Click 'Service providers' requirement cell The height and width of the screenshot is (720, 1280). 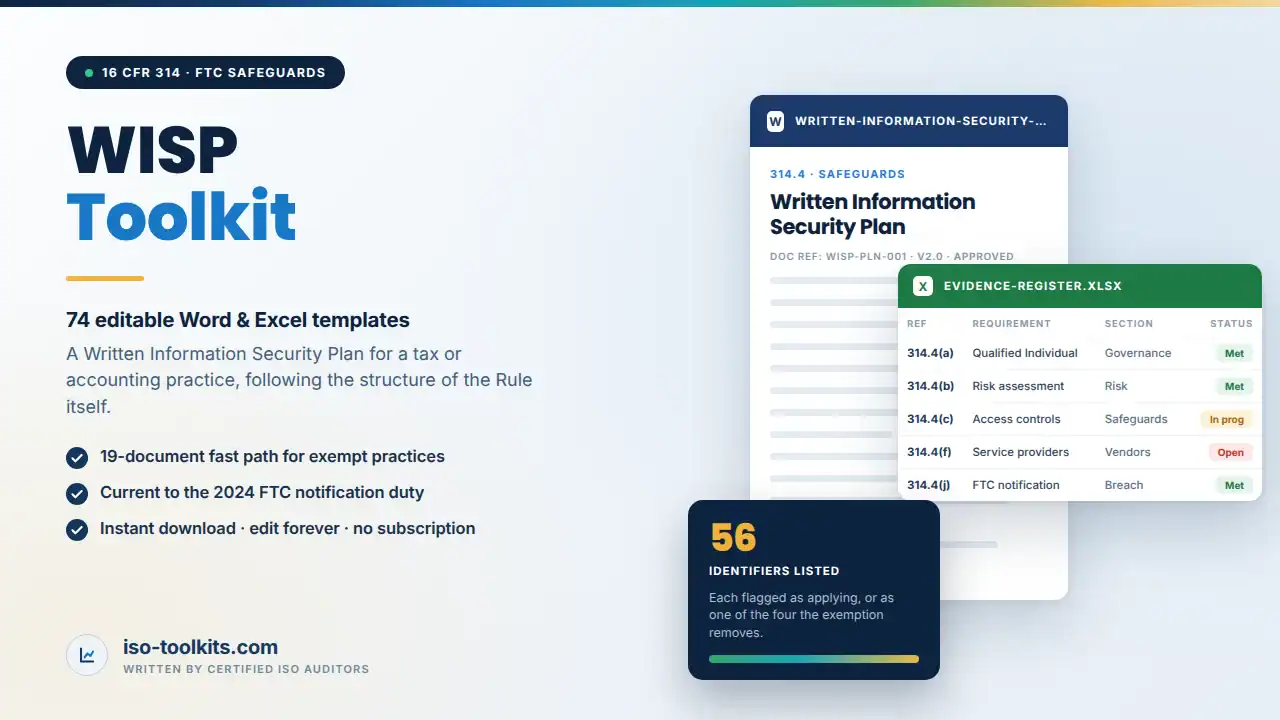tap(1020, 452)
